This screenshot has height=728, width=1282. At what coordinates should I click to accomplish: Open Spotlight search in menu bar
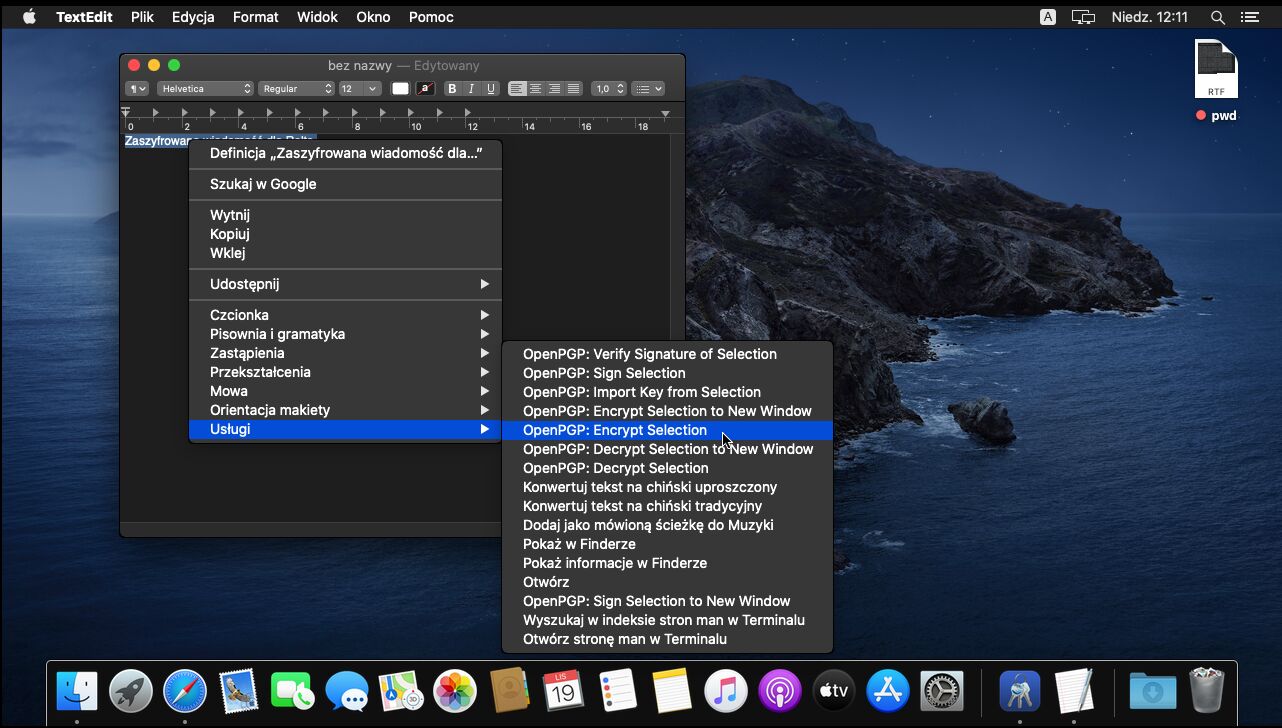[x=1217, y=17]
